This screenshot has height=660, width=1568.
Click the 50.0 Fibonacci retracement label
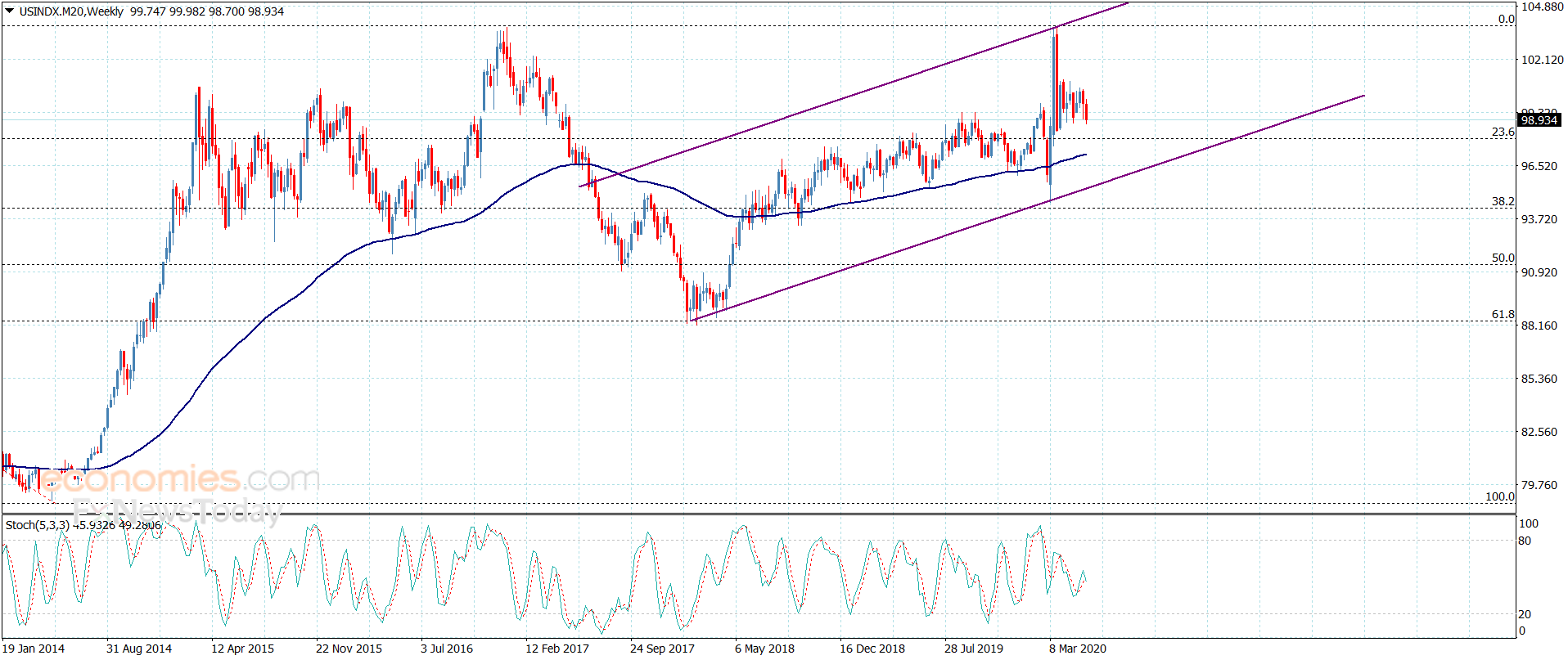click(1503, 258)
